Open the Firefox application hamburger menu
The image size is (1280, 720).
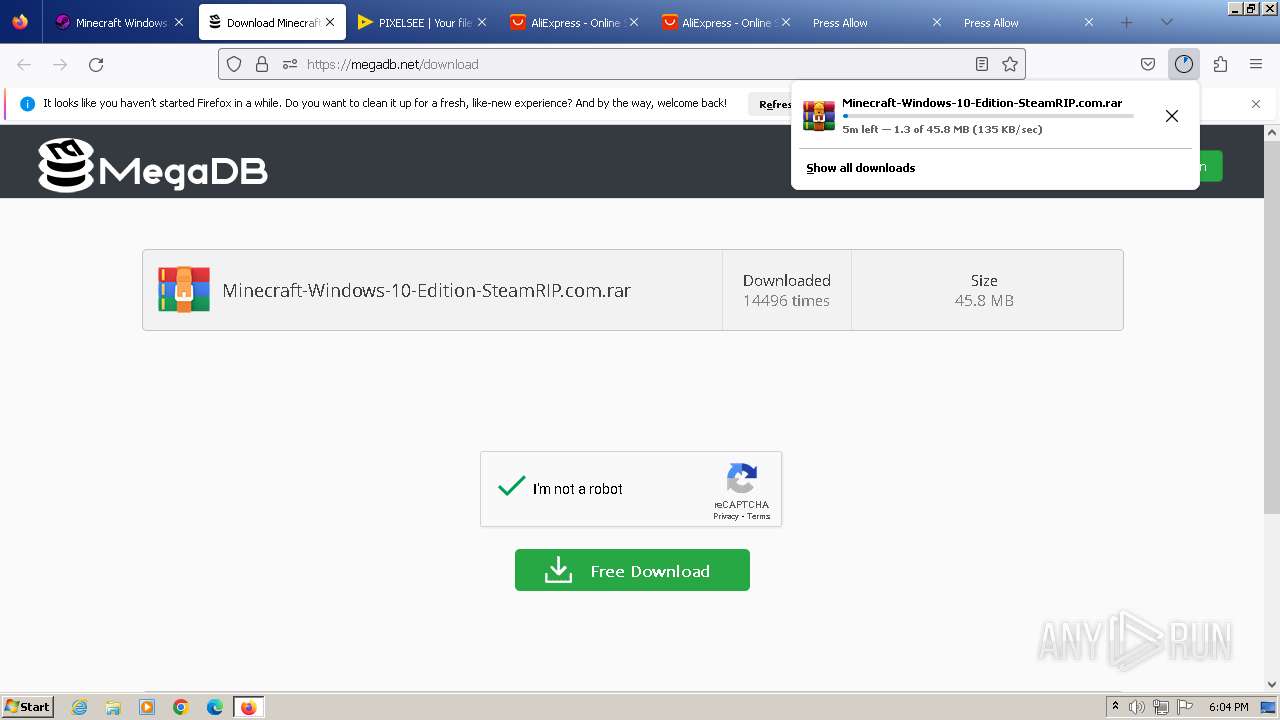(1256, 64)
